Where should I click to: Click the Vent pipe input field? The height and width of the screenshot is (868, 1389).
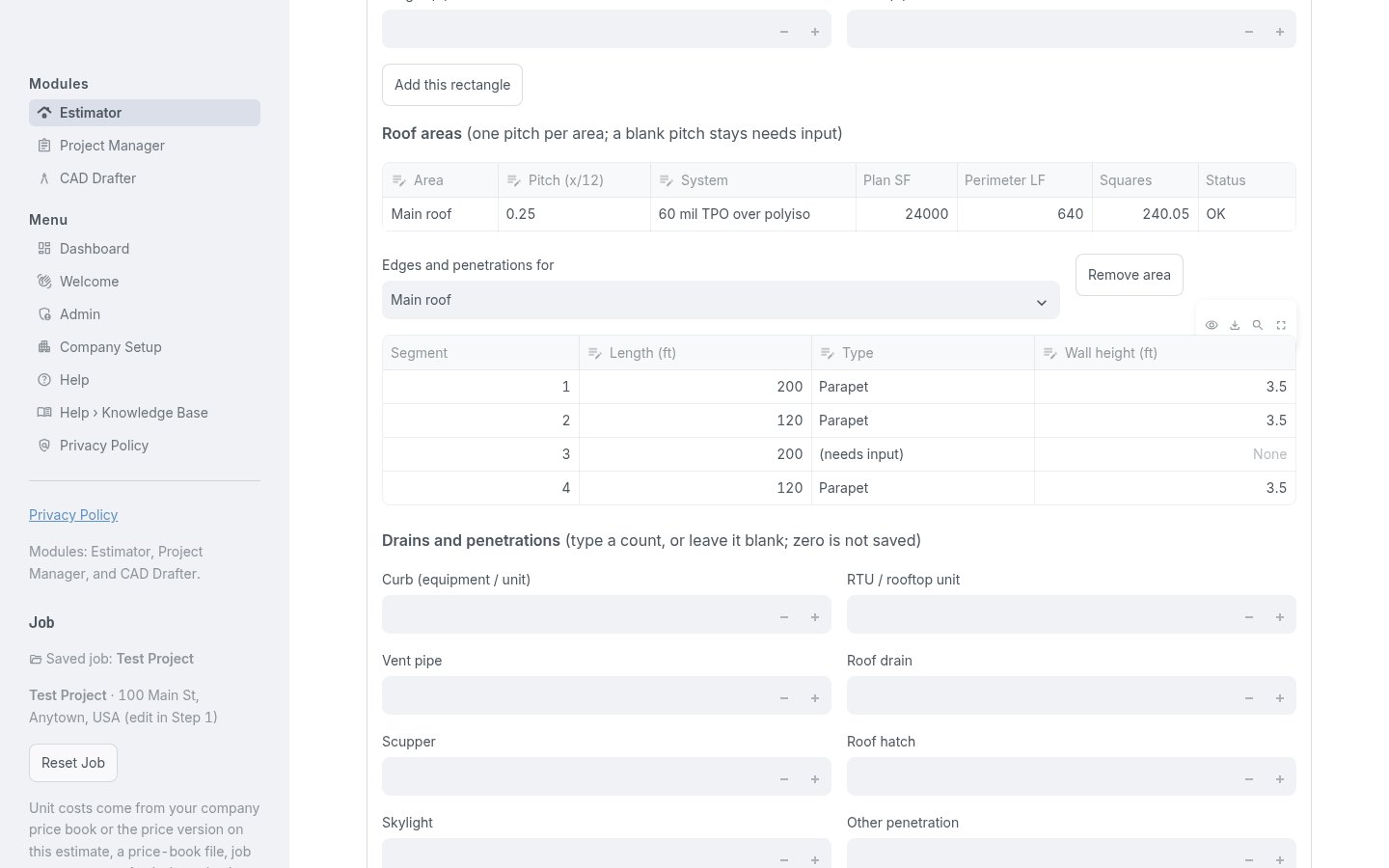coord(575,695)
